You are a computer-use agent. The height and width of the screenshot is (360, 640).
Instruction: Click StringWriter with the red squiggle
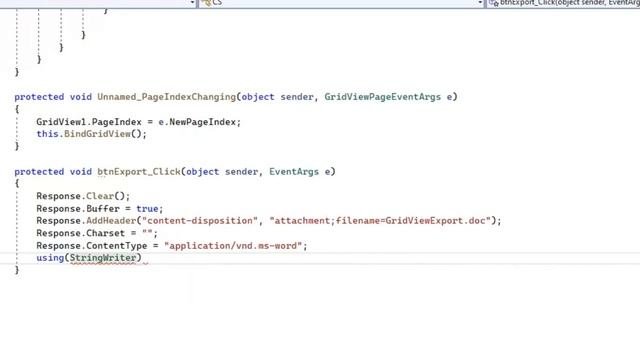[x=103, y=258]
